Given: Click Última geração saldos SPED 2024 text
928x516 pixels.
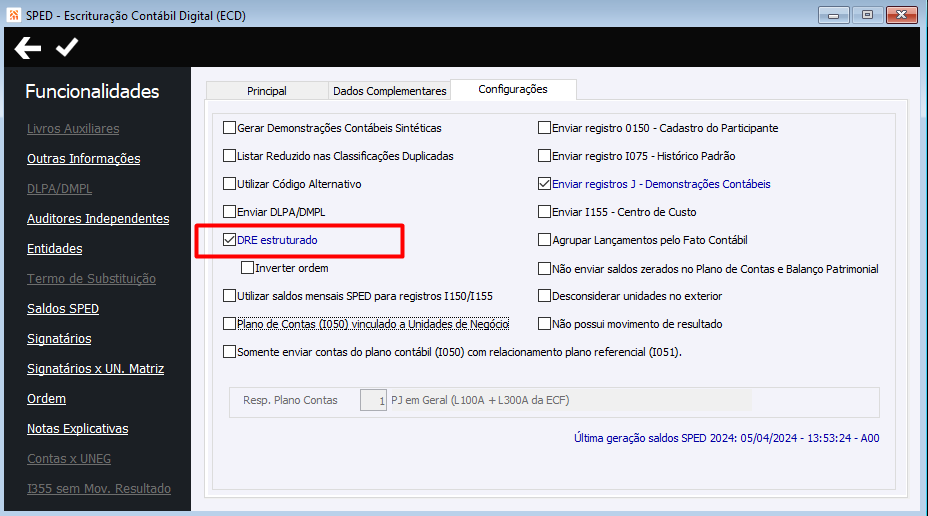Looking at the screenshot, I should (x=726, y=438).
